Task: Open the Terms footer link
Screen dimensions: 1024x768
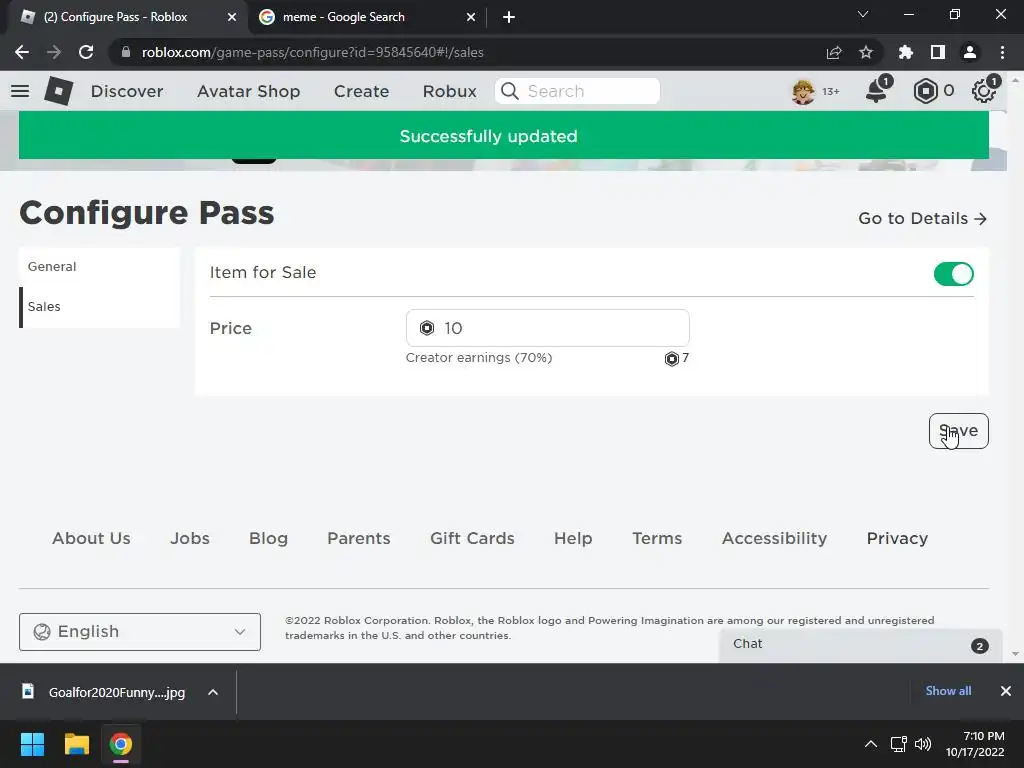Action: coord(657,538)
